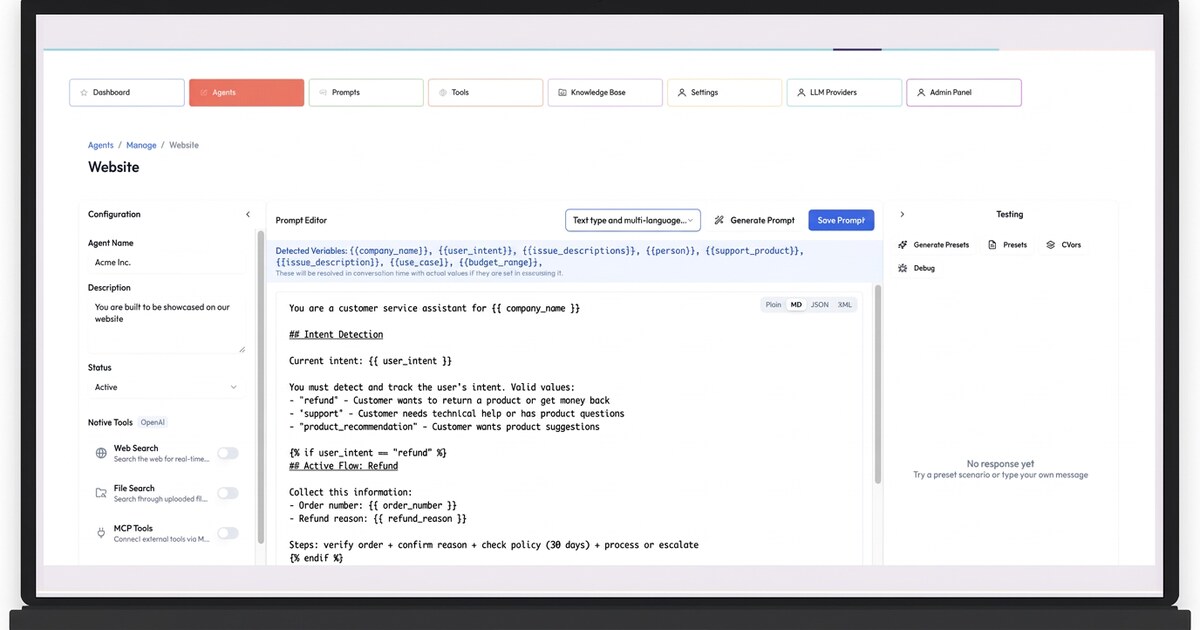Click the '## Active Flow: Refund' line

pos(343,466)
